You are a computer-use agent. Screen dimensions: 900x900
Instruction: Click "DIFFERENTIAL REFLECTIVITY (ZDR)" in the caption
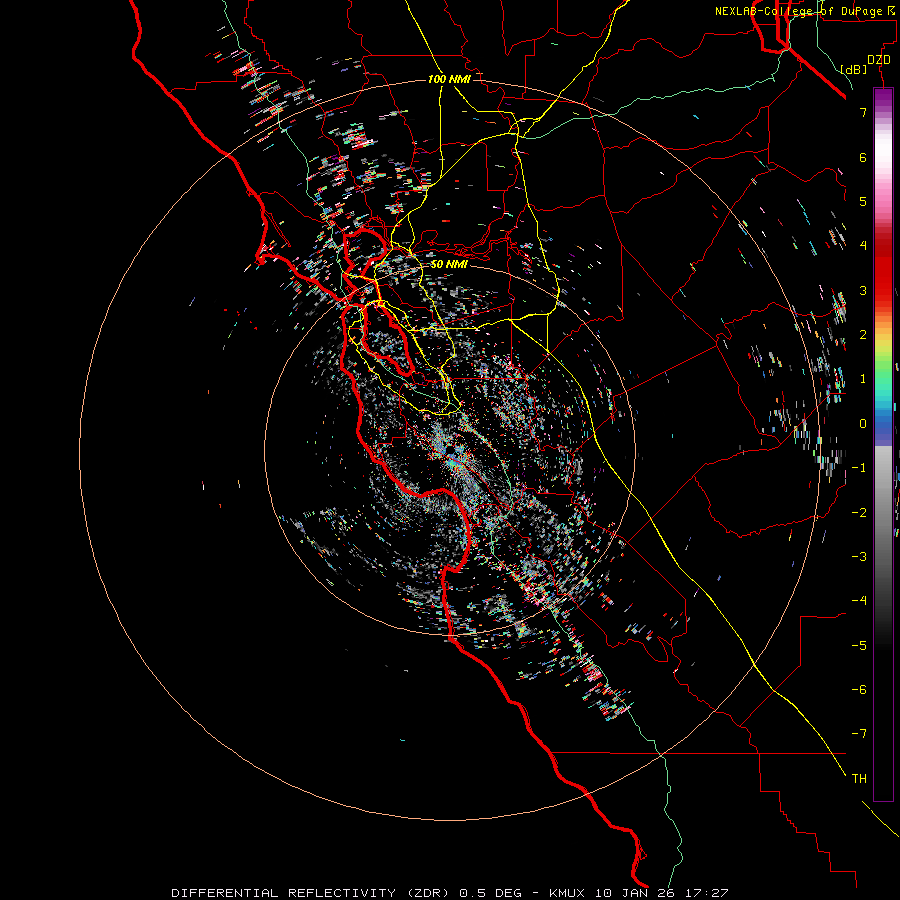coord(310,893)
